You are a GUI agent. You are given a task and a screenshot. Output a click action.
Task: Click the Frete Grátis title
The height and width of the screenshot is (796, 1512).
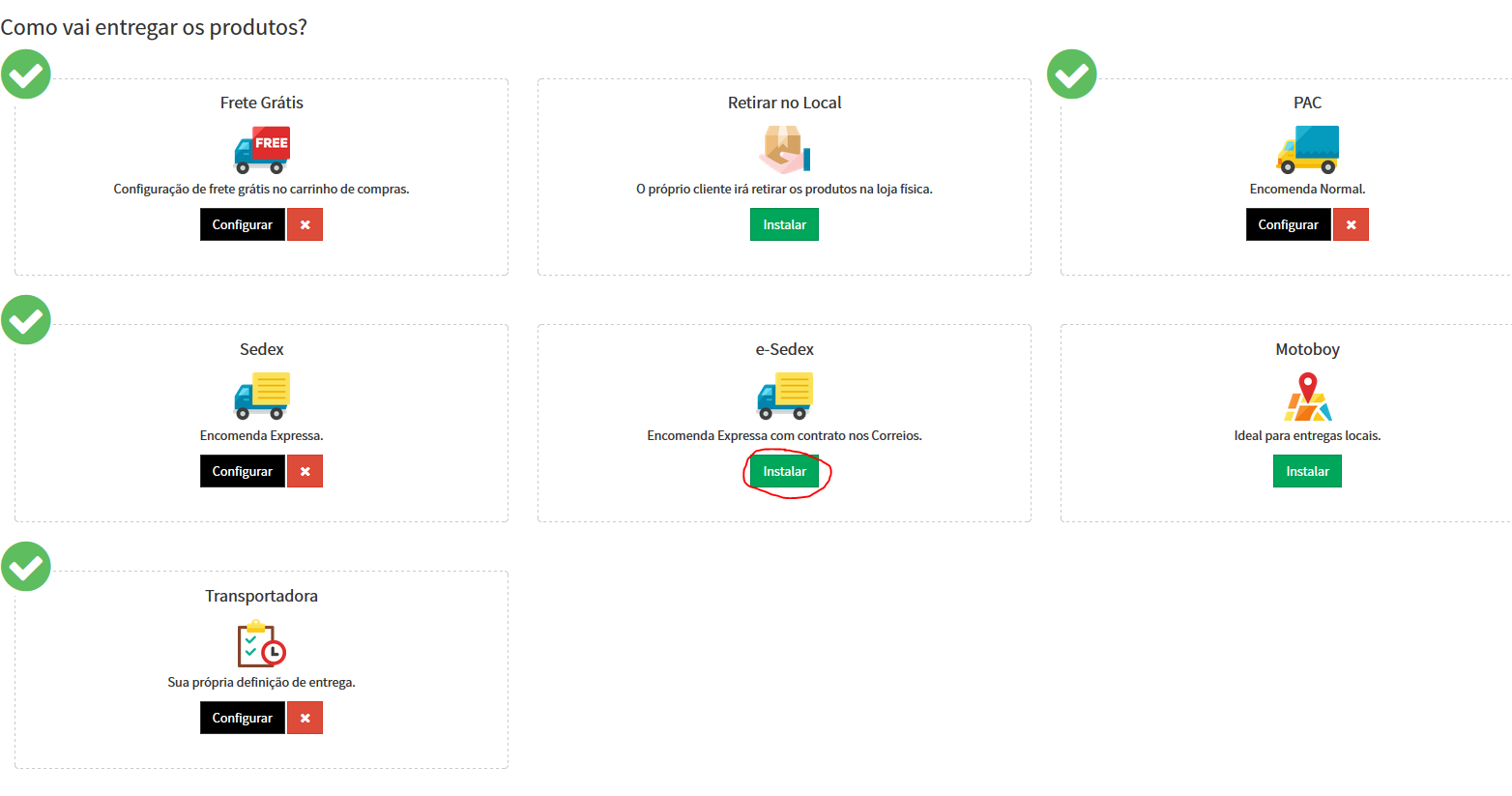pyautogui.click(x=262, y=103)
